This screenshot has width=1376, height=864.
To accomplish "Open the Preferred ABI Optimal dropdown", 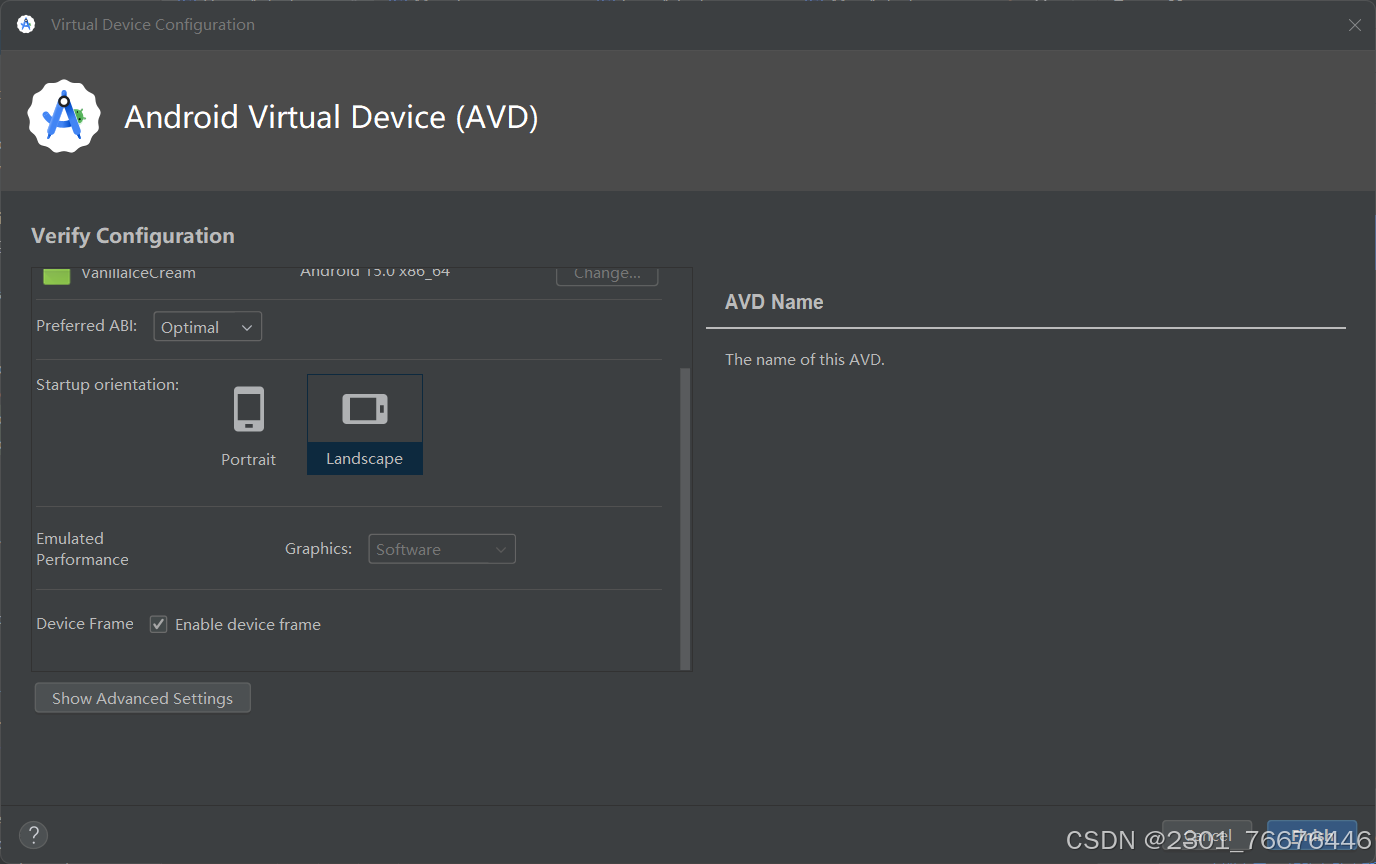I will pos(208,327).
